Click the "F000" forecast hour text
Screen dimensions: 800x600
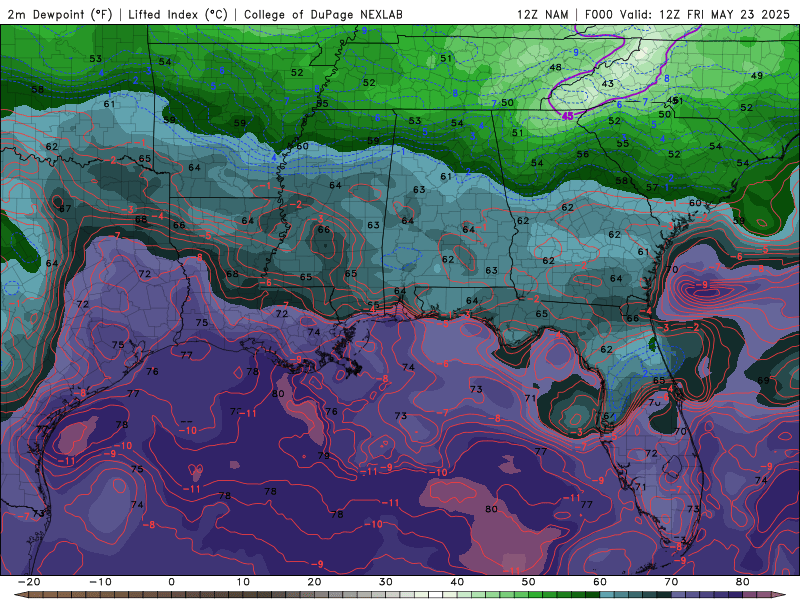[x=598, y=14]
